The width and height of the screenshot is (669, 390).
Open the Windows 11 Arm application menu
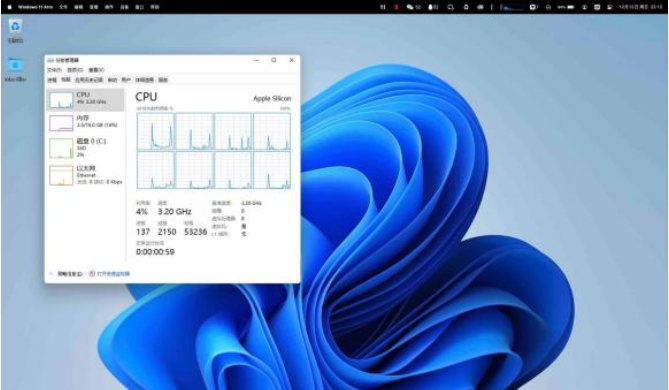35,7
